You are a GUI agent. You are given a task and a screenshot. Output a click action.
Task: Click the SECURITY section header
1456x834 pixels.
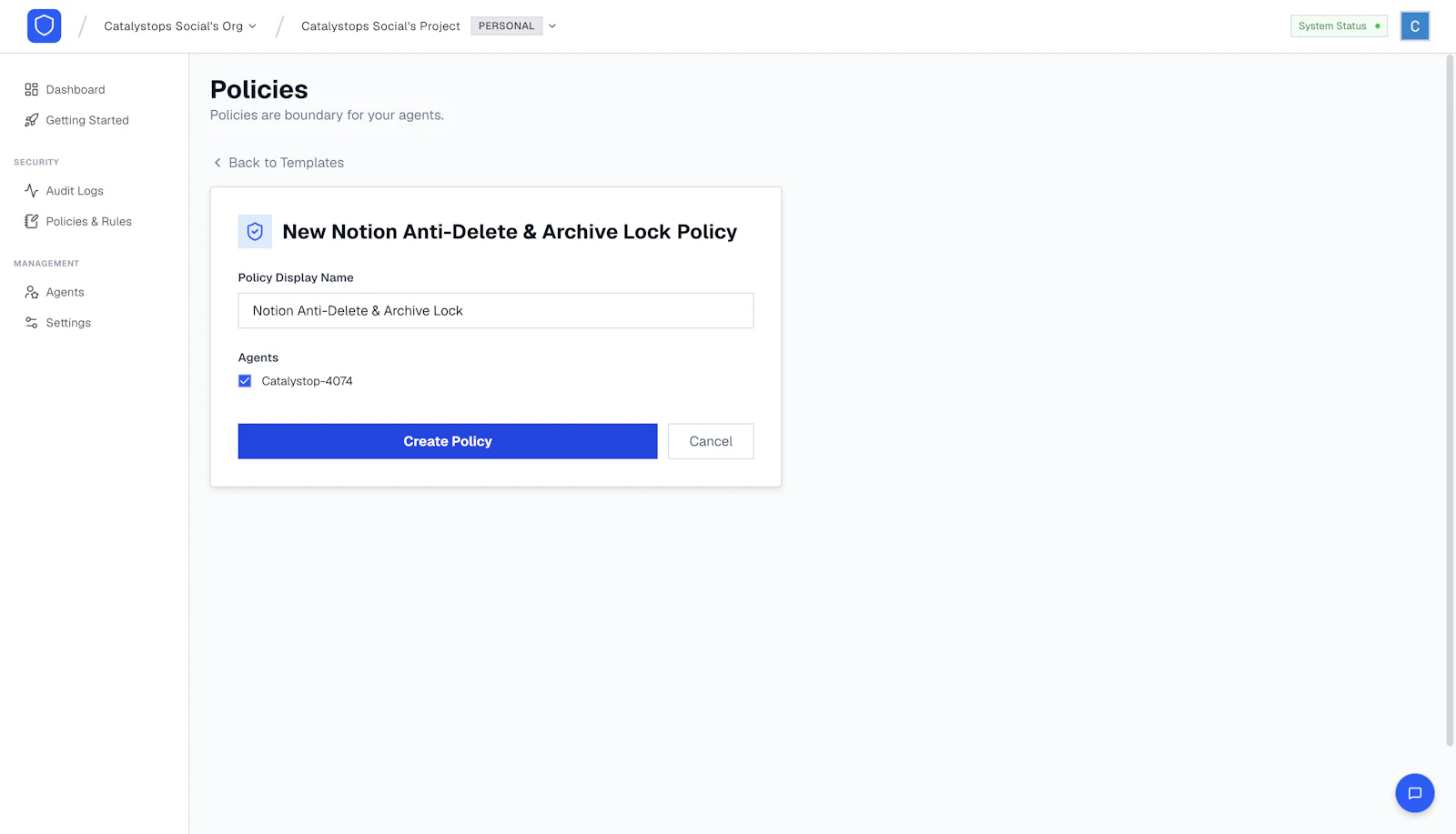(36, 162)
